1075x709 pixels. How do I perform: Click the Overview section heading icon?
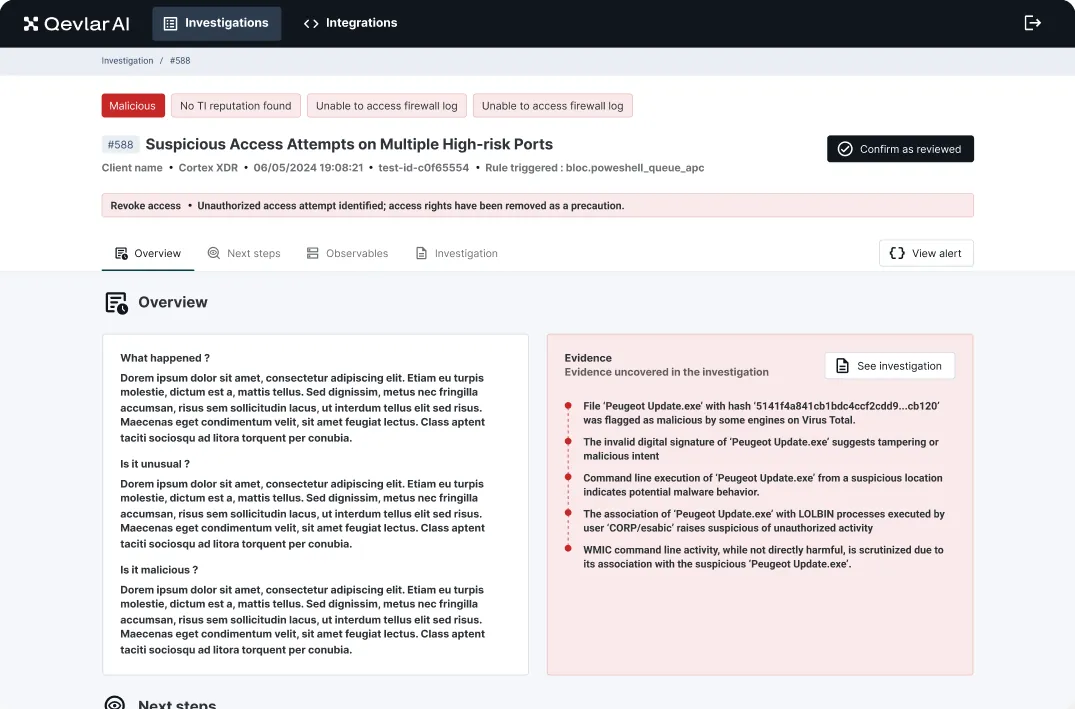116,302
